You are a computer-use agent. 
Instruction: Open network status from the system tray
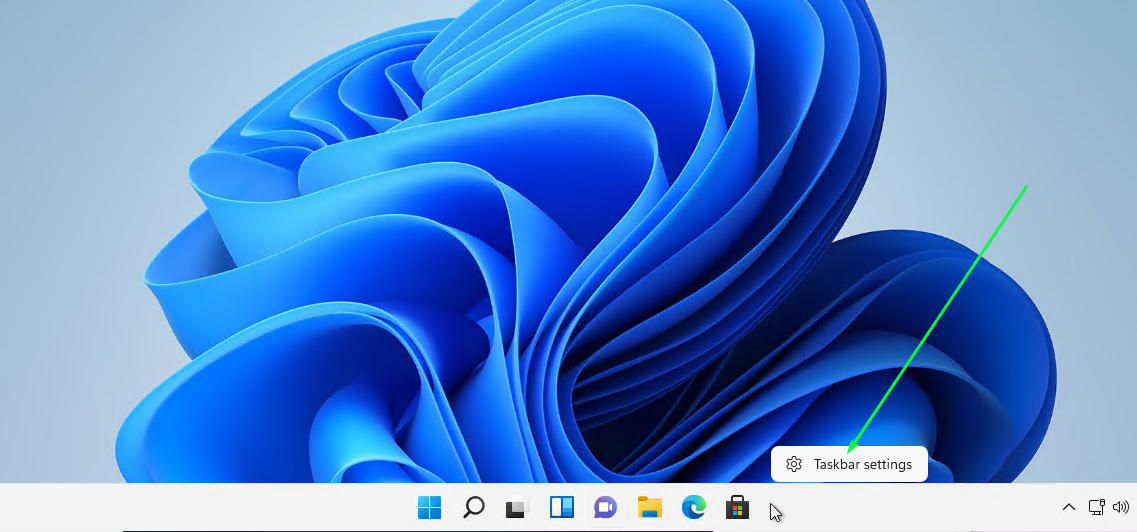pos(1096,508)
